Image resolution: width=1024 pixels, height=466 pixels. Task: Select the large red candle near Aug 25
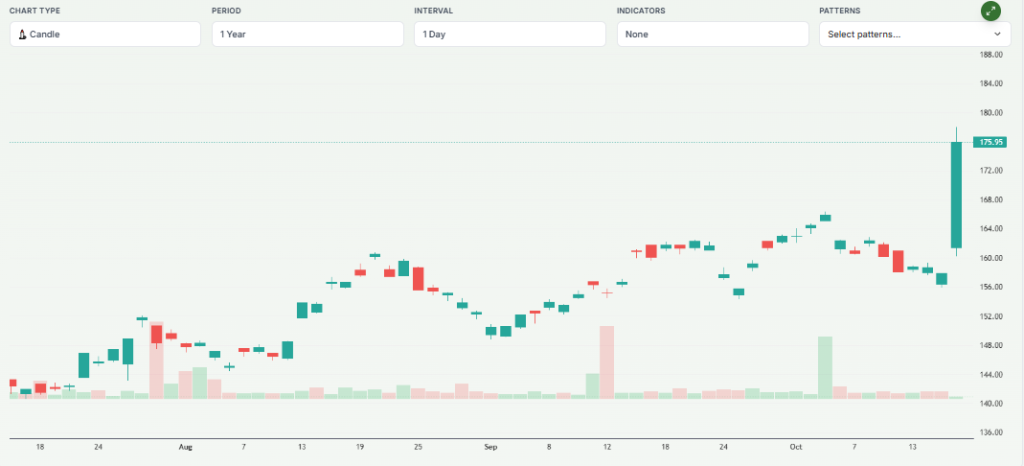point(418,278)
